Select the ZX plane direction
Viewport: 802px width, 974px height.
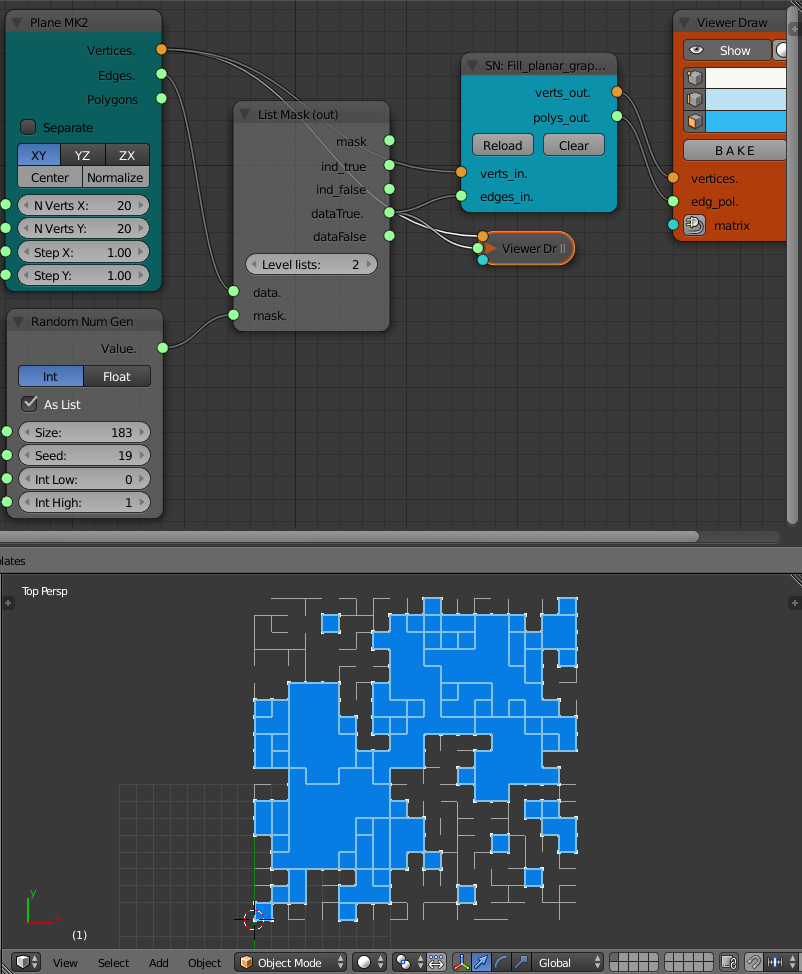tap(127, 155)
